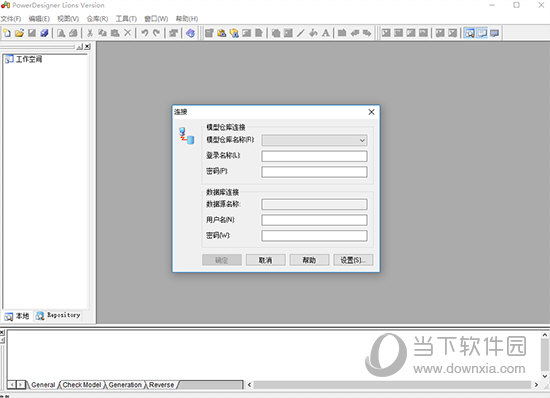Click the Paste toolbar icon
The height and width of the screenshot is (398, 550).
[x=115, y=33]
